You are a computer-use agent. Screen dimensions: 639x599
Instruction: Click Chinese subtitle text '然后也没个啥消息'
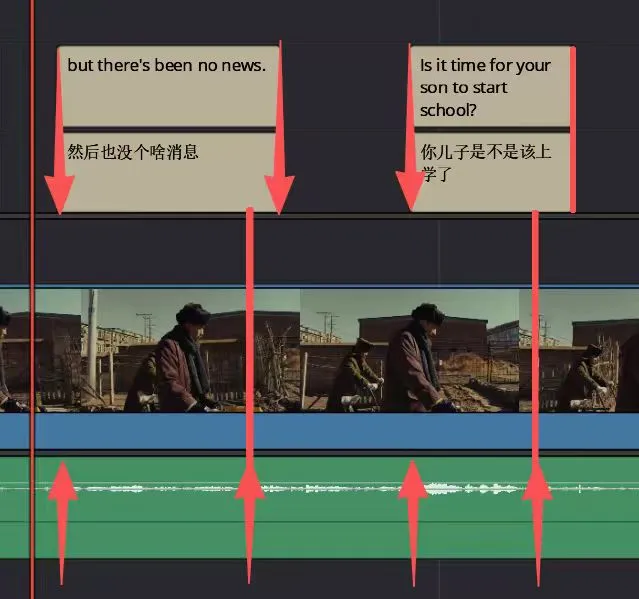tap(133, 152)
